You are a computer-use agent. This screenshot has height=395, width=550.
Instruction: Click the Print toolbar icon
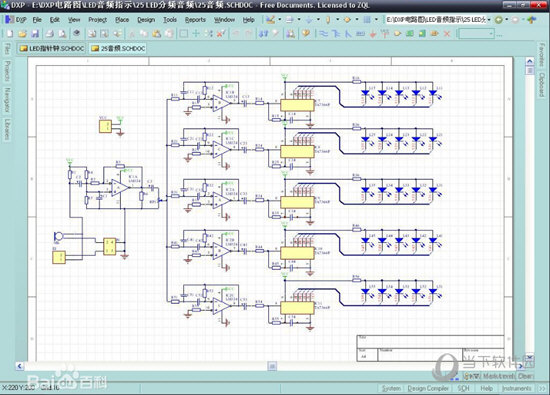click(49, 34)
